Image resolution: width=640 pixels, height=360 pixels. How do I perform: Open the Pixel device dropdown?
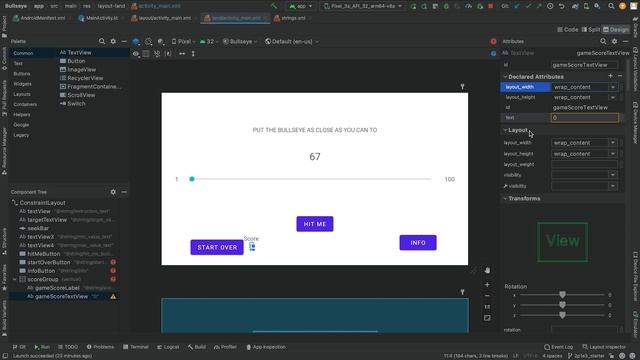tap(183, 42)
